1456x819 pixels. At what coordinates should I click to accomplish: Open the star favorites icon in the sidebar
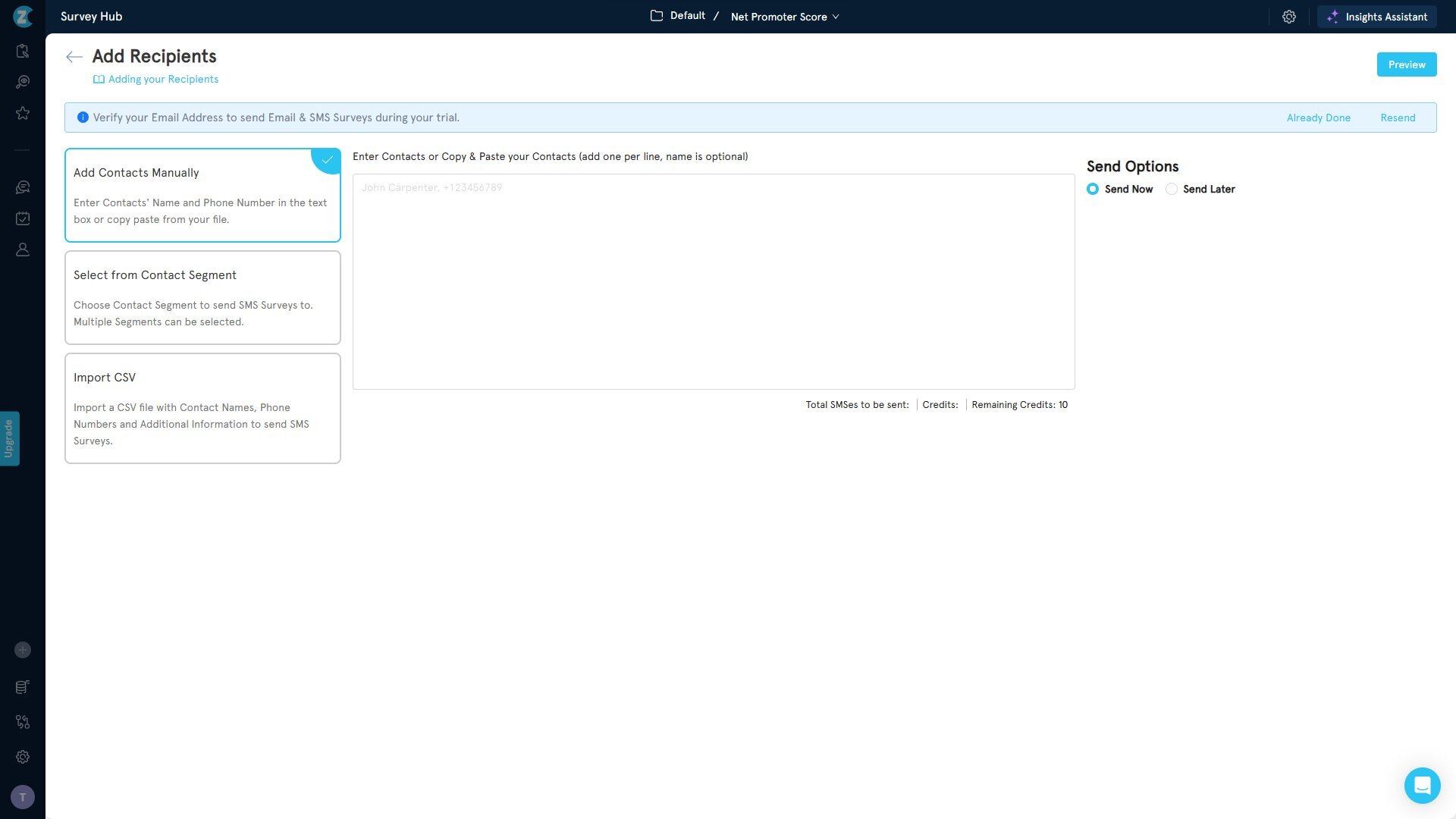pyautogui.click(x=23, y=113)
